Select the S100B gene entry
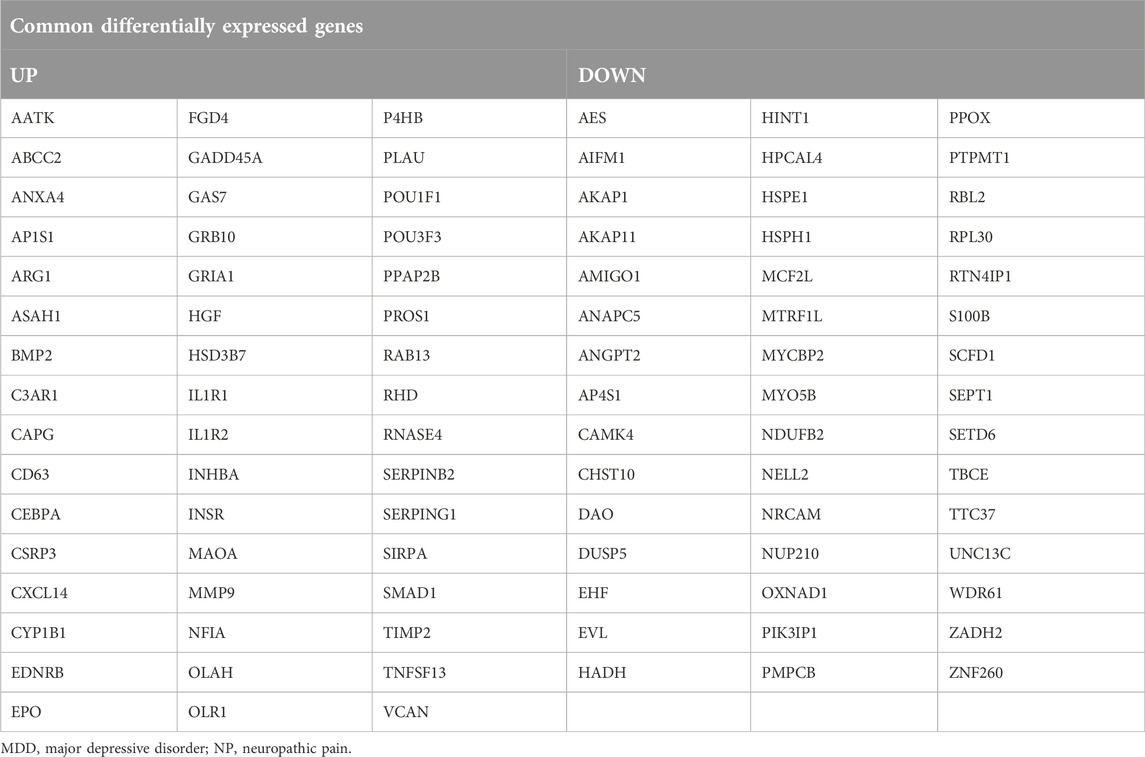Image resolution: width=1145 pixels, height=757 pixels. click(1041, 316)
